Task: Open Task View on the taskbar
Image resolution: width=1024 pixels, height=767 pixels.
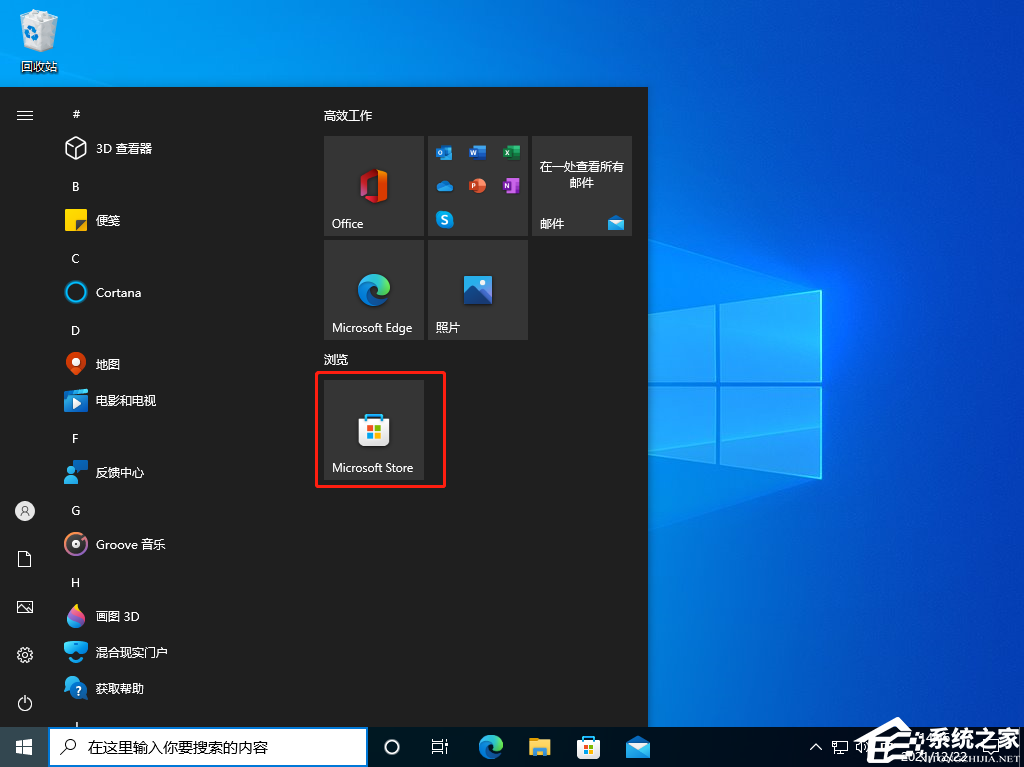Action: tap(439, 747)
